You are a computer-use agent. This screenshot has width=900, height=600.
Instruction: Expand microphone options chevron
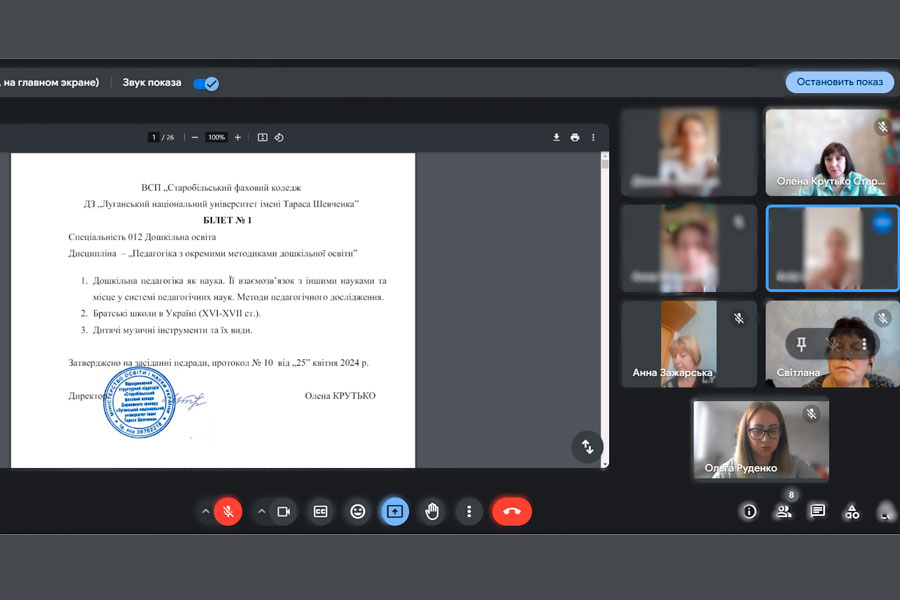tap(205, 511)
